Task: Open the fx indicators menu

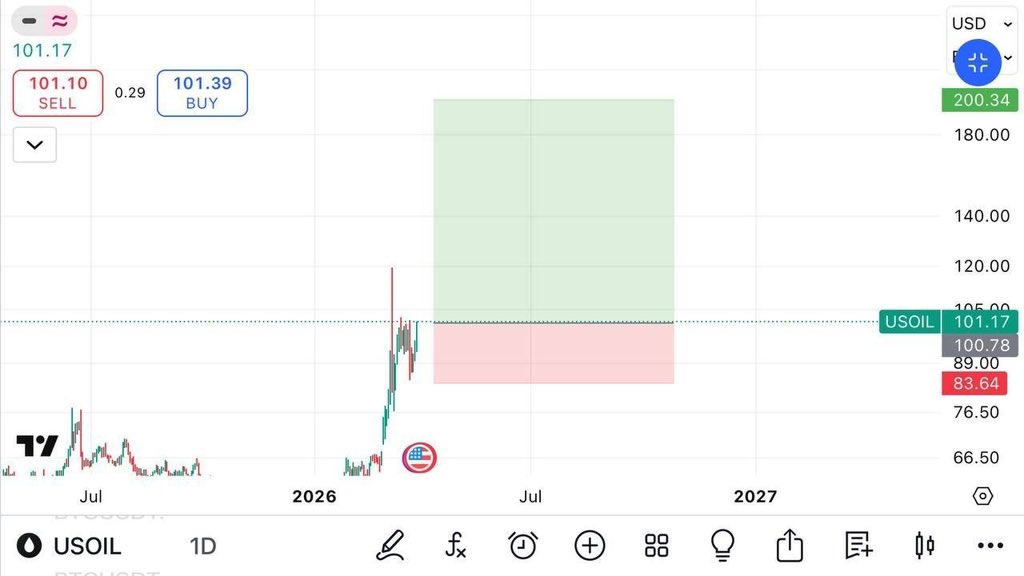Action: click(x=455, y=545)
